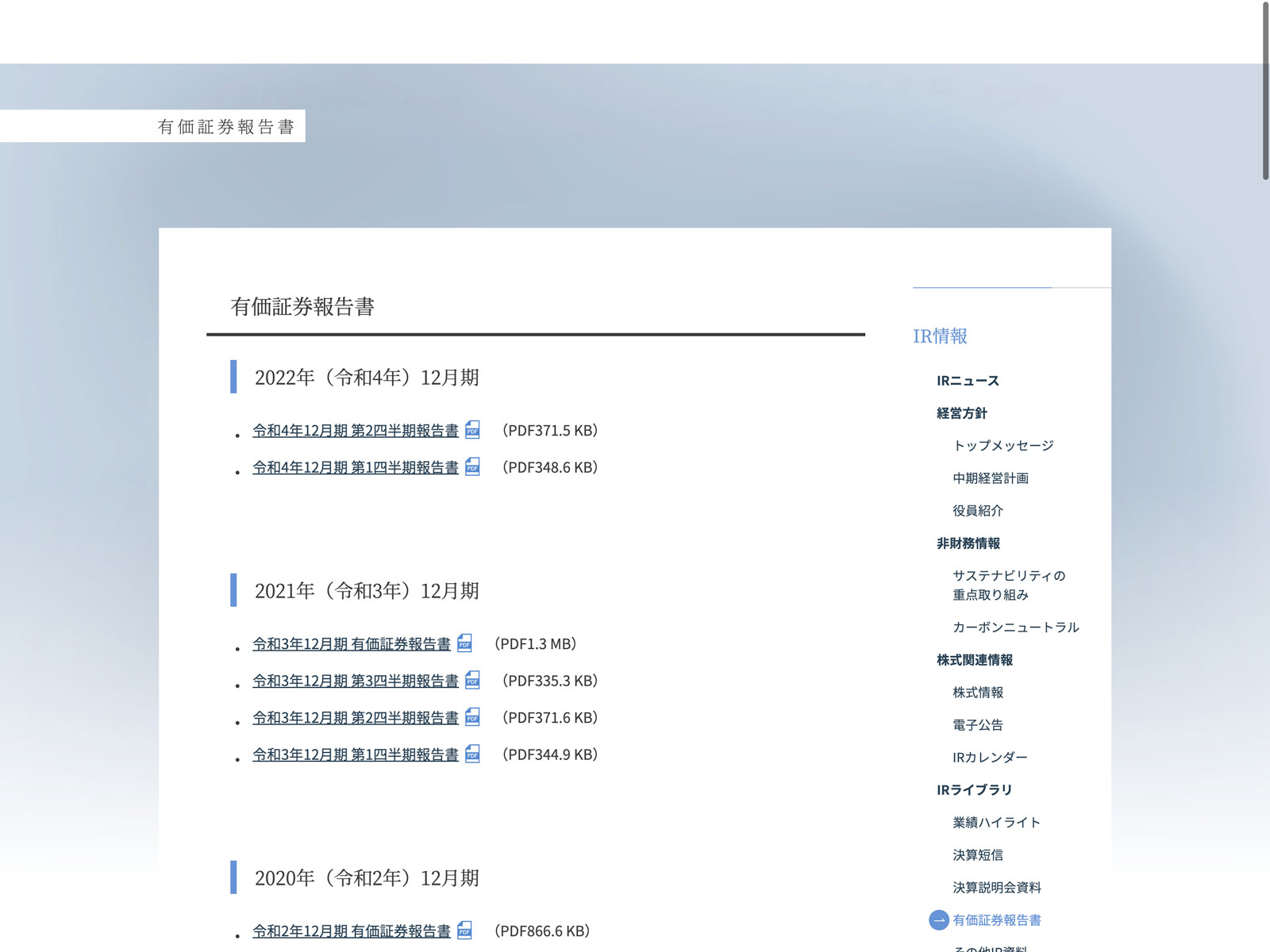Open the 令和2年12月期 有価証券報告書 link

coord(351,931)
